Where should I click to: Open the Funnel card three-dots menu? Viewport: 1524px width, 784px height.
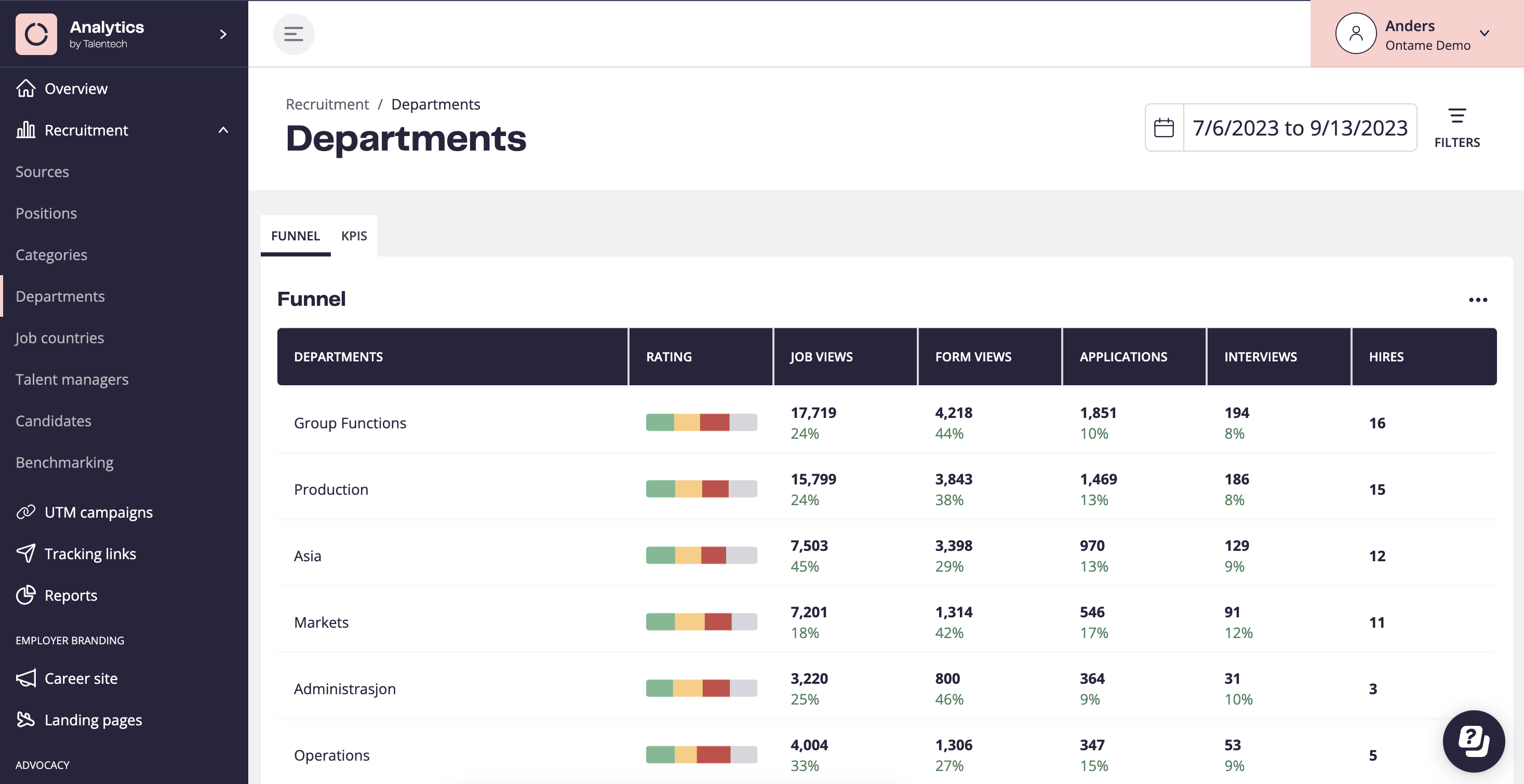pyautogui.click(x=1478, y=300)
